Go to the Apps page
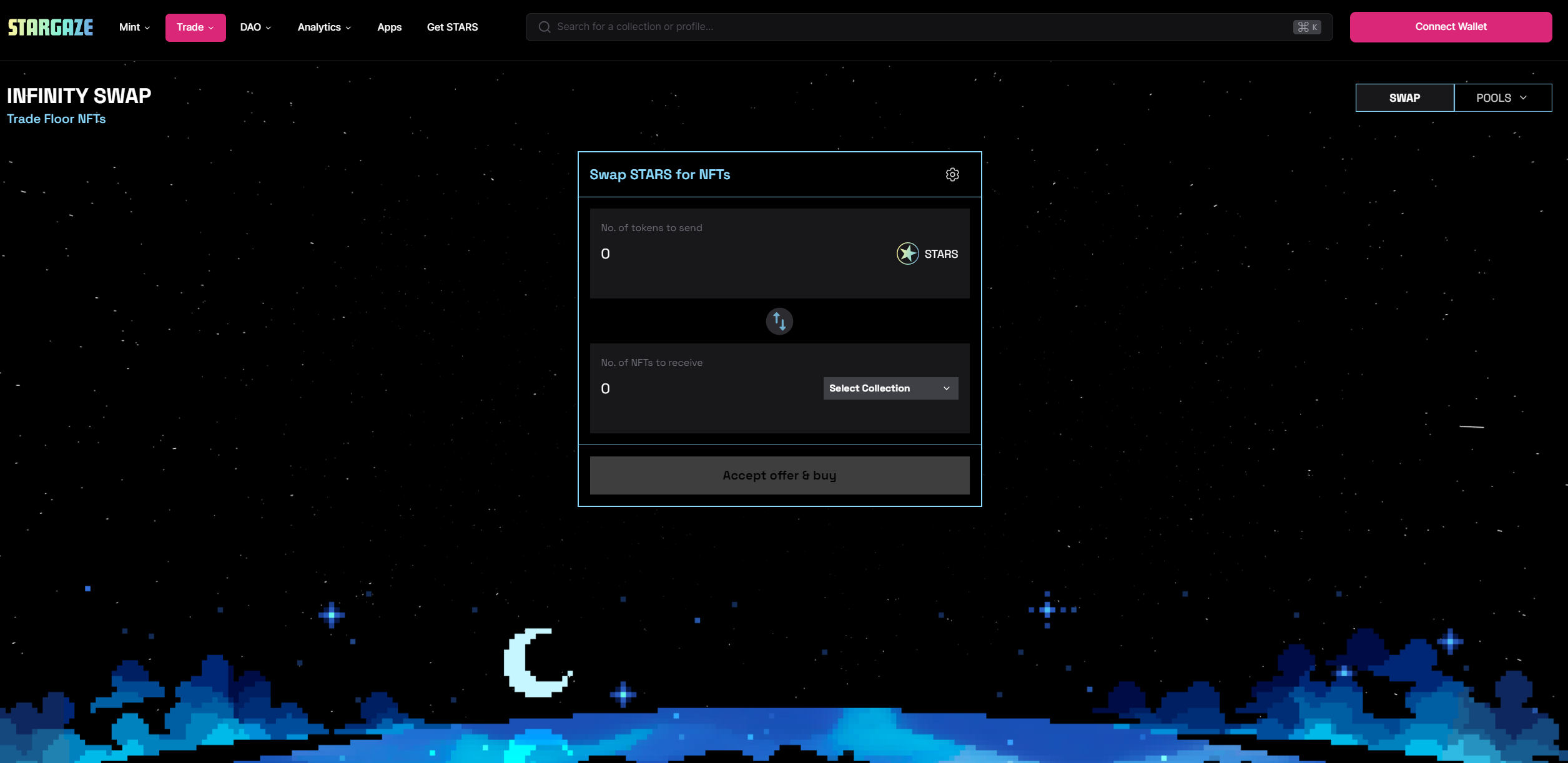 (x=389, y=27)
